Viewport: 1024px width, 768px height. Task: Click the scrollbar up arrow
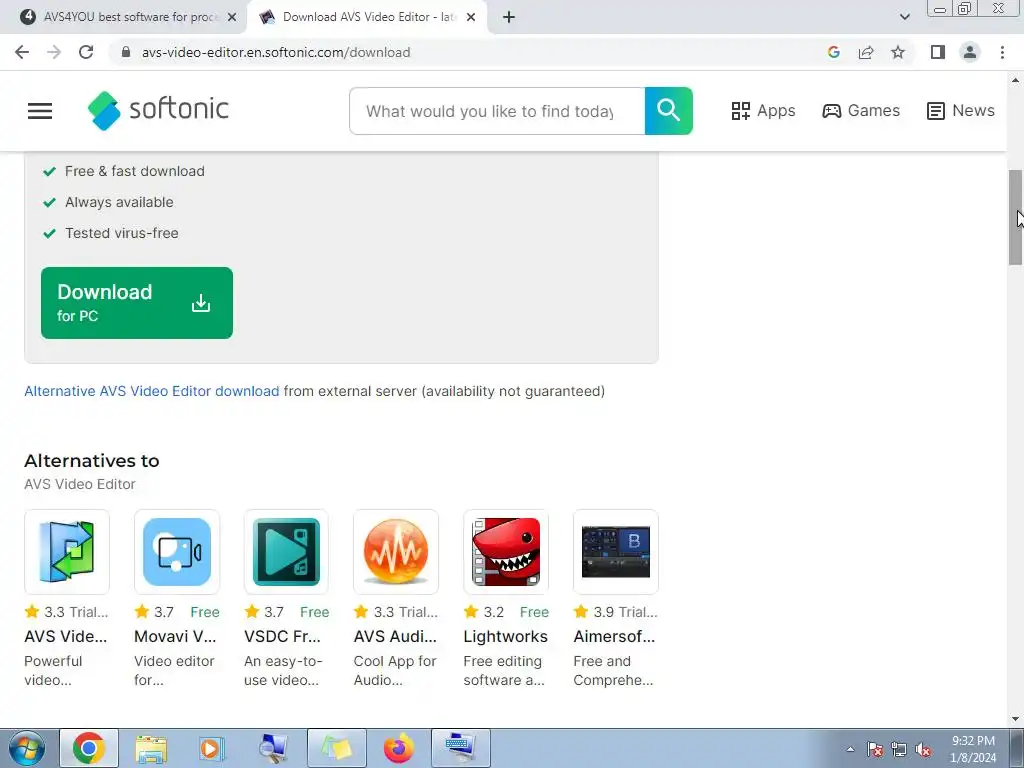pyautogui.click(x=1015, y=80)
